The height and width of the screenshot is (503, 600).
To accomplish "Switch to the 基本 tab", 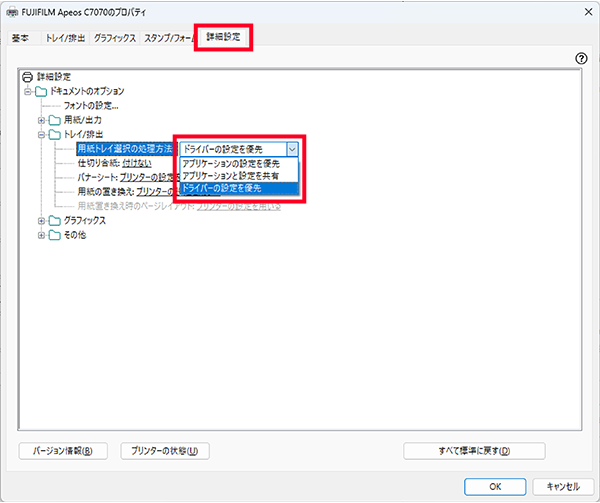I will (x=20, y=38).
